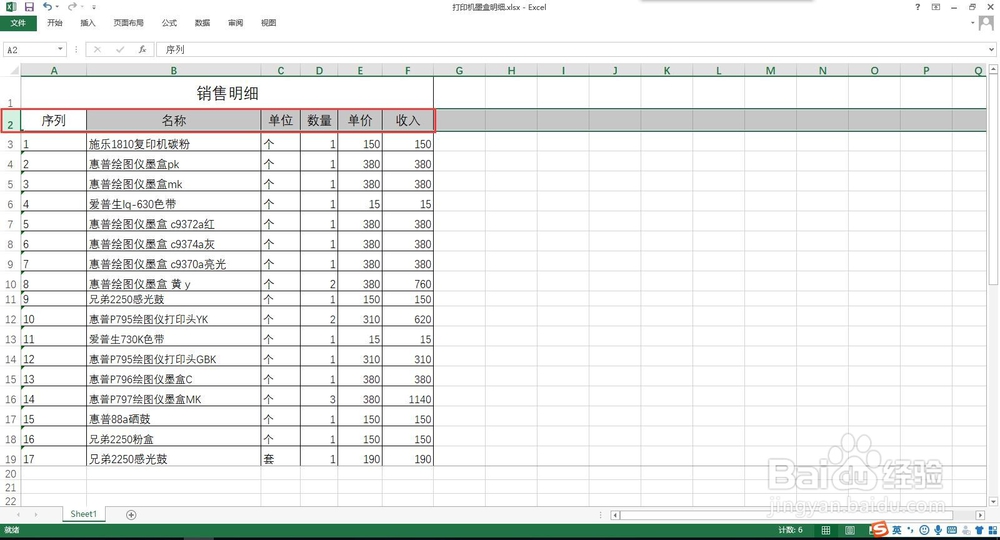Screen dimensions: 1000x540
Task: Click header cell 数量
Action: point(319,120)
